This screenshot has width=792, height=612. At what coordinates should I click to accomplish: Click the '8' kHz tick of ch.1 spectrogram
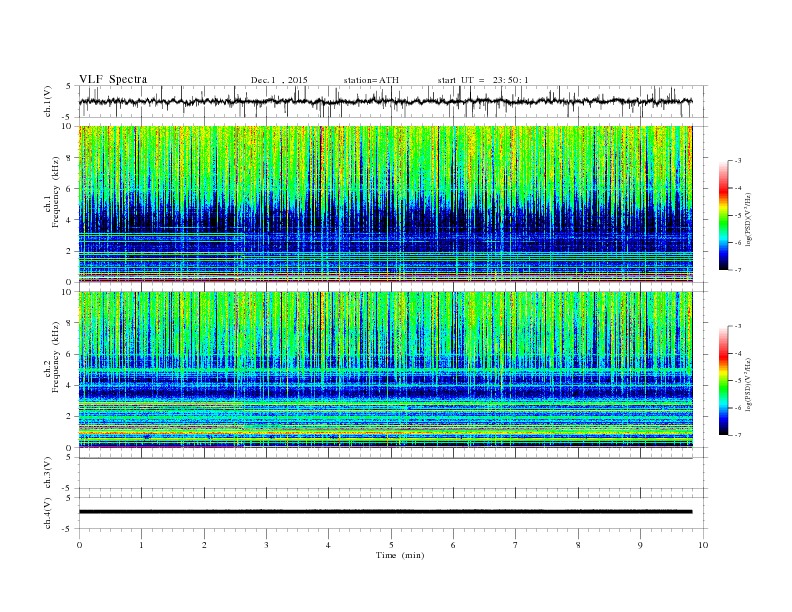69,158
